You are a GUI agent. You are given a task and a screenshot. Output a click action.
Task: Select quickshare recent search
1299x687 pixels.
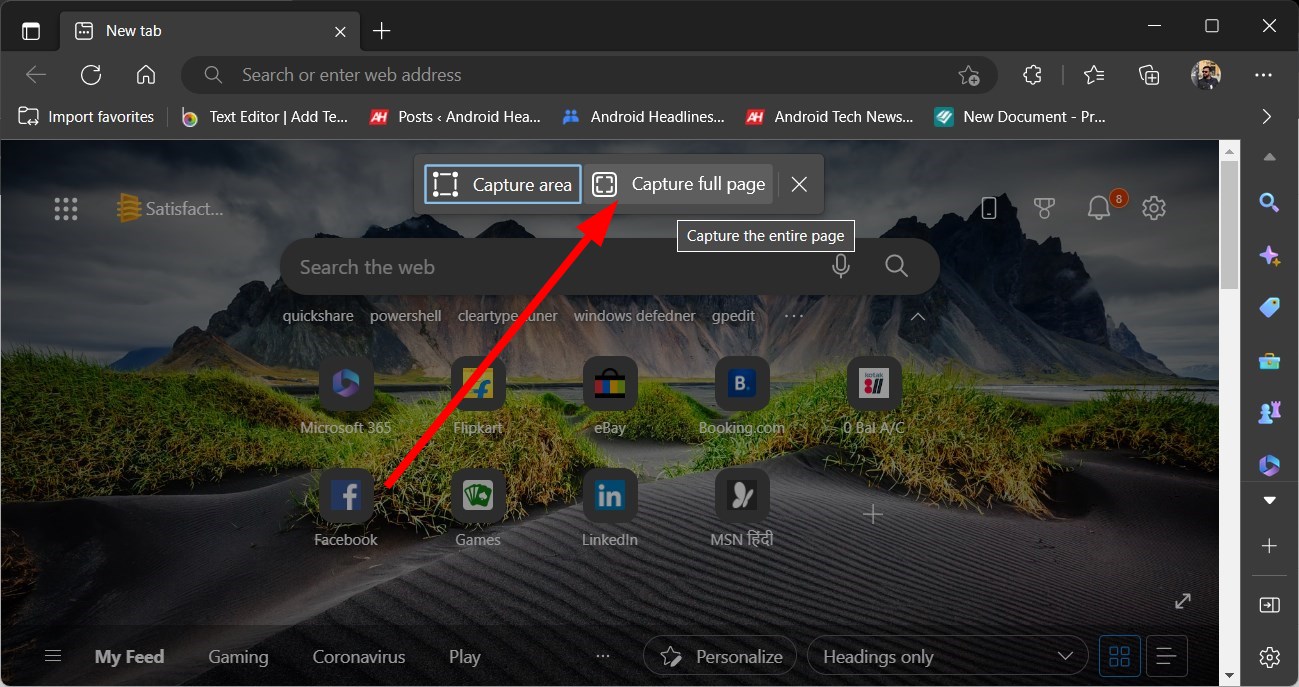tap(318, 316)
